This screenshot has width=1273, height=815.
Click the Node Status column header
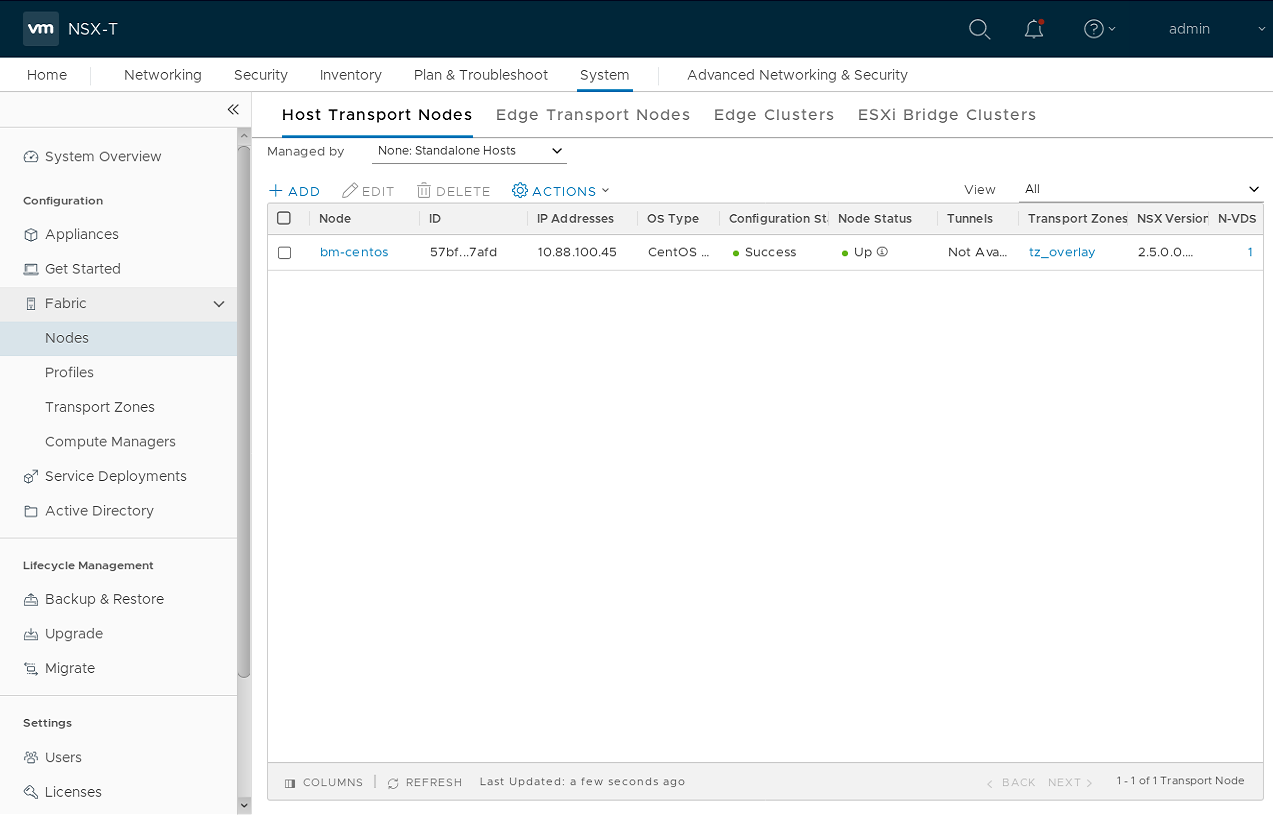coord(875,218)
